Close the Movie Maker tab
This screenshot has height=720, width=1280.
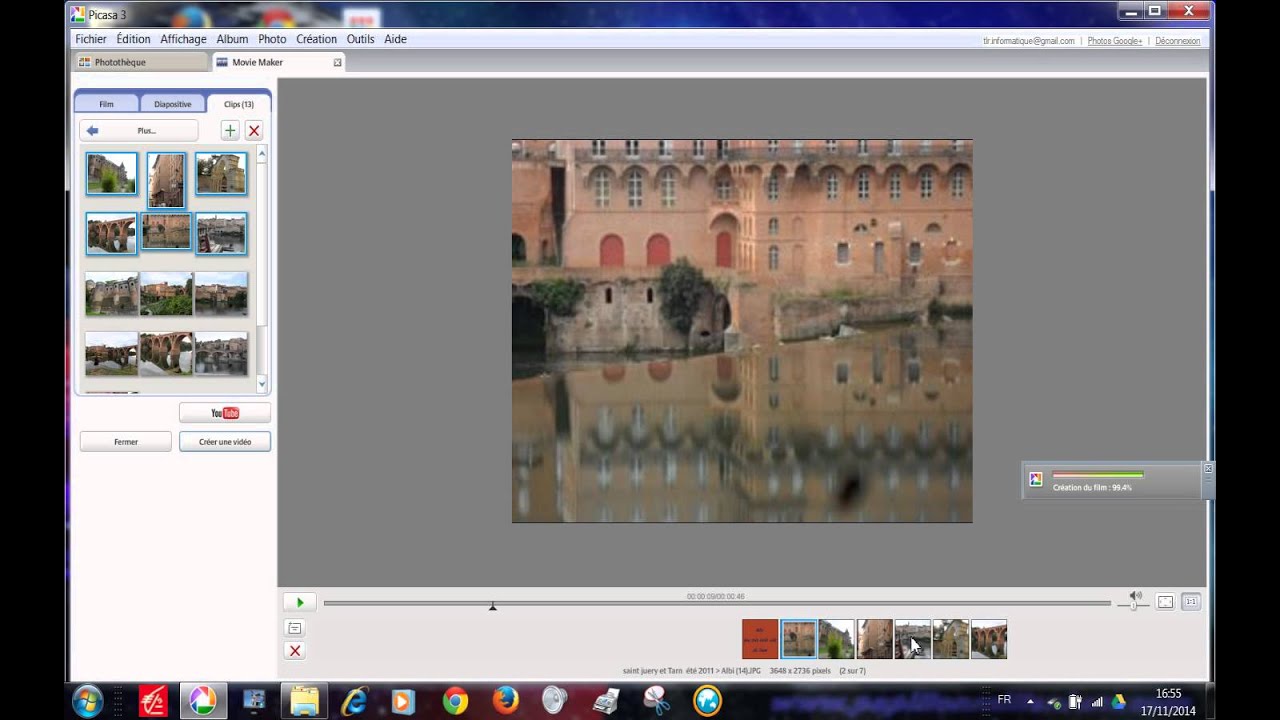(x=337, y=62)
